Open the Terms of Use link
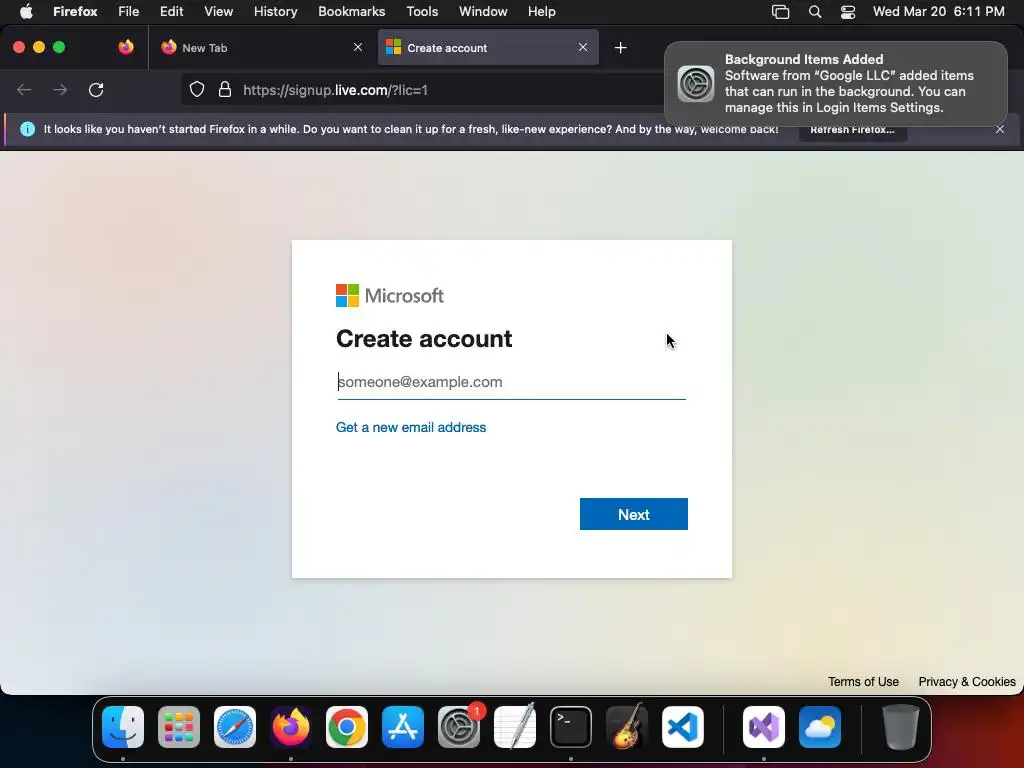The height and width of the screenshot is (768, 1024). click(x=863, y=682)
